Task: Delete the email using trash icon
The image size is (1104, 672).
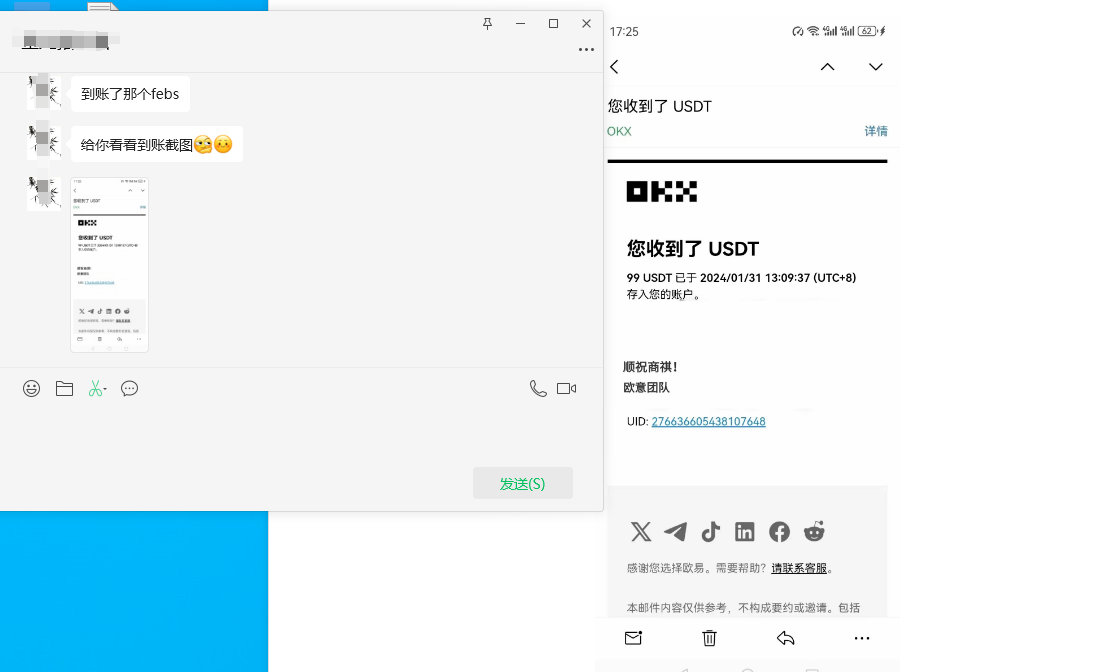Action: coord(709,638)
